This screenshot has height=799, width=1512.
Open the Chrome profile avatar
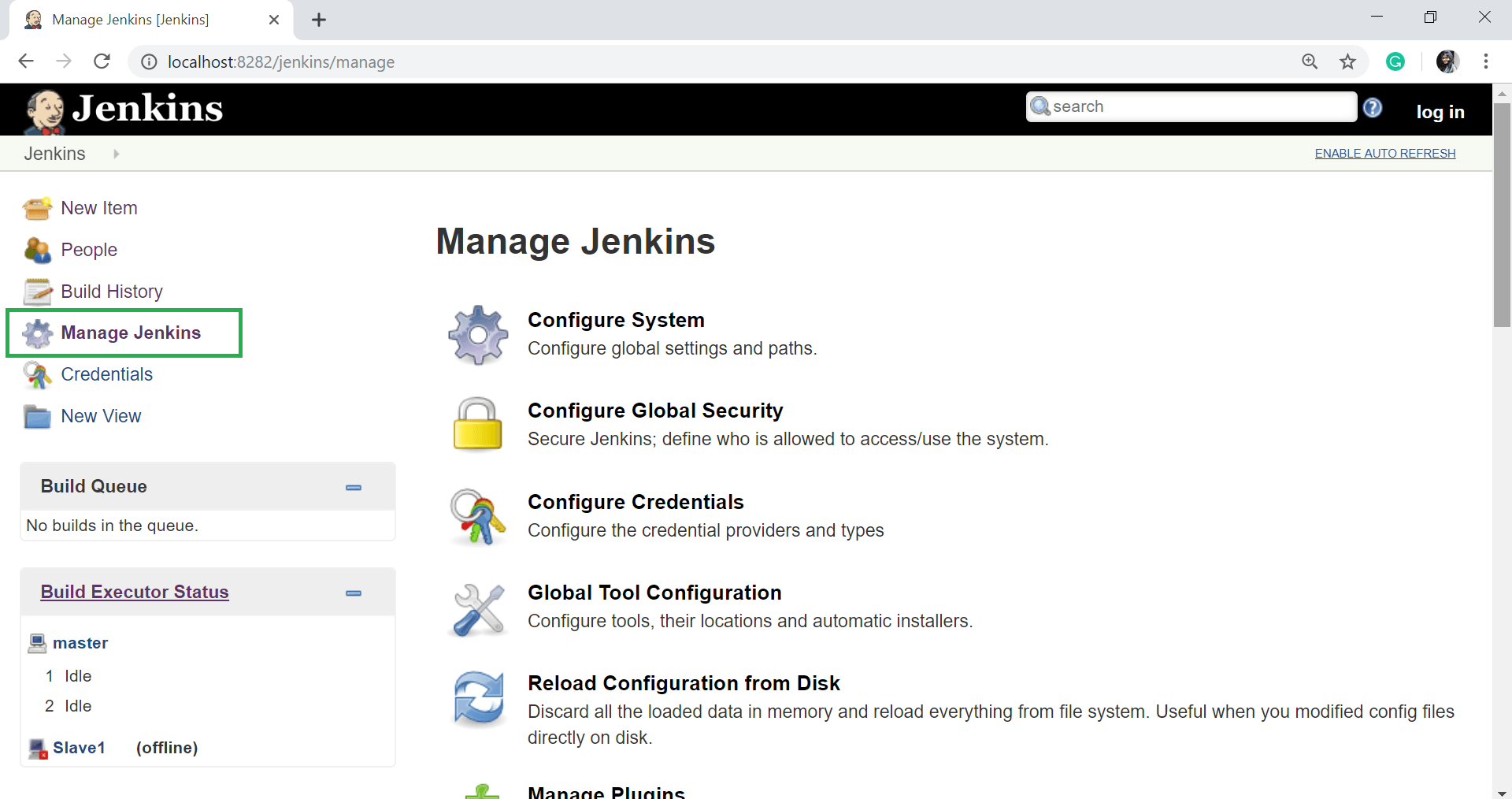coord(1447,61)
